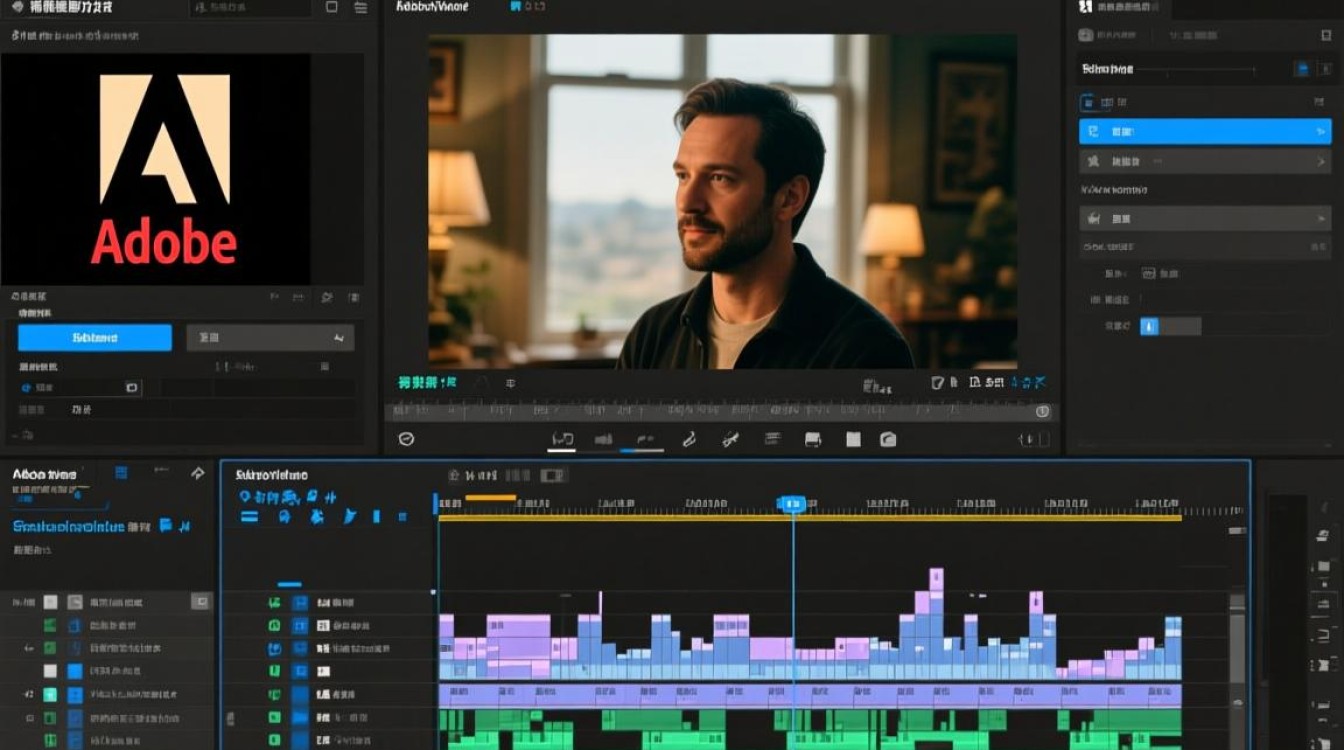This screenshot has height=750, width=1344.
Task: Open the gray dropdown beside the blue button
Action: (x=270, y=338)
